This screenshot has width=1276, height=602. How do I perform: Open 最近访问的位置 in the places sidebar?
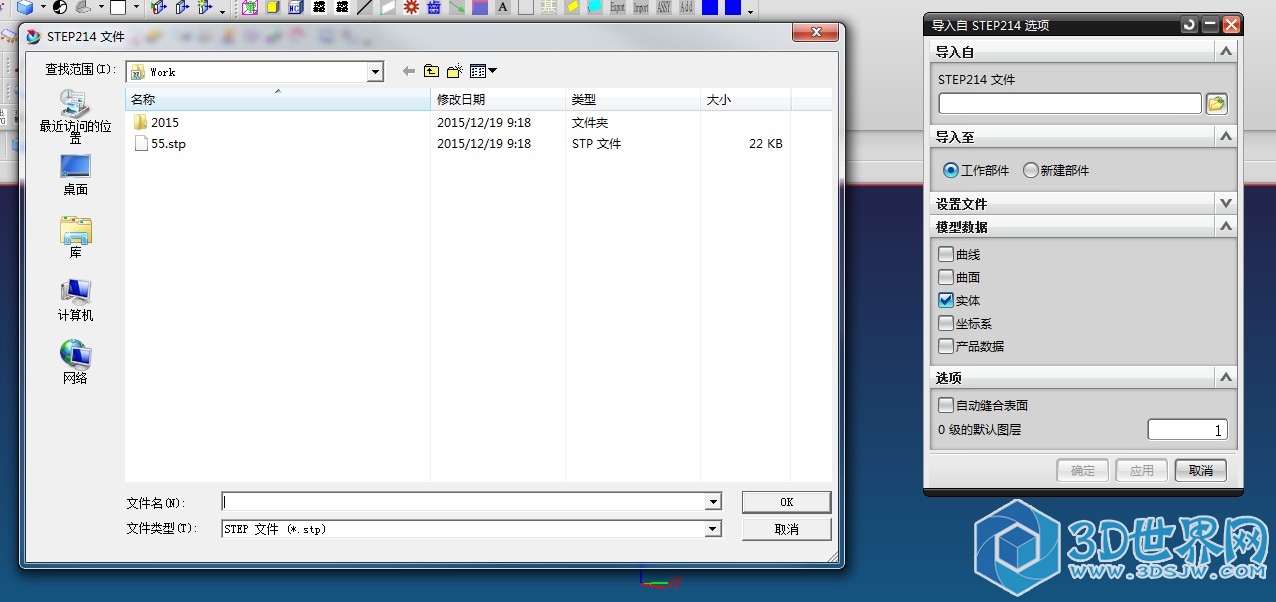click(75, 117)
